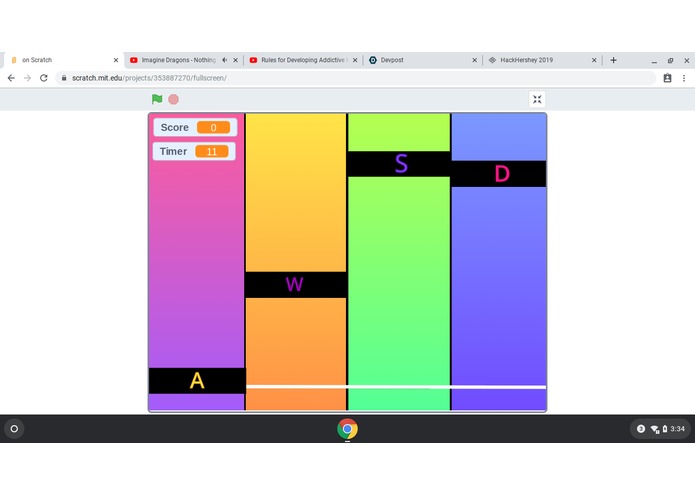Open the notification count badge in tray
Screen dimensions: 695x494
[641, 429]
